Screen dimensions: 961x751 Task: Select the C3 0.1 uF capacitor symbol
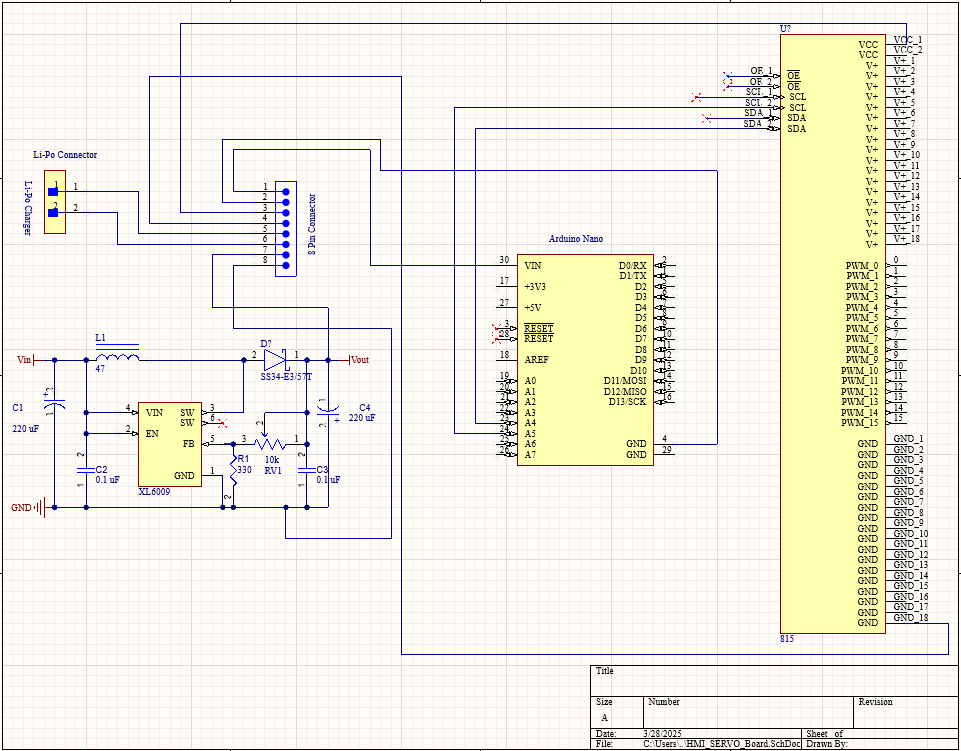point(307,470)
